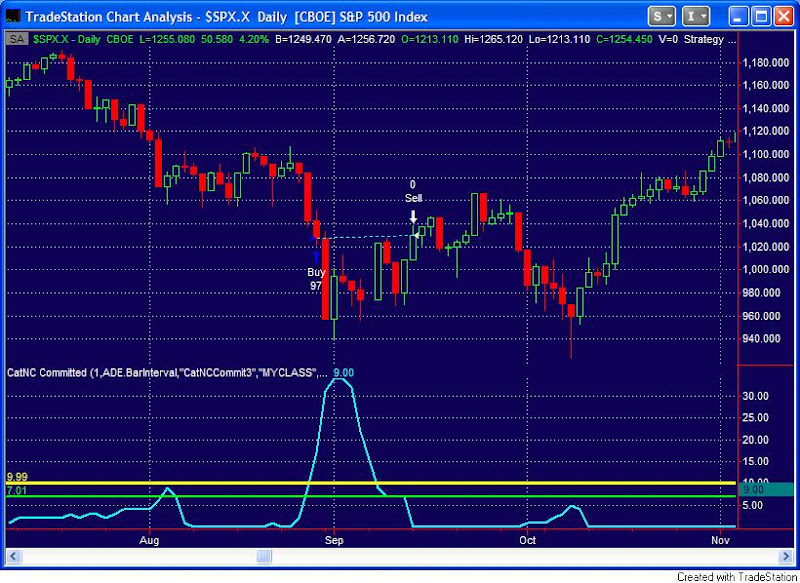Click the 1,000.000 price axis label

coord(766,270)
